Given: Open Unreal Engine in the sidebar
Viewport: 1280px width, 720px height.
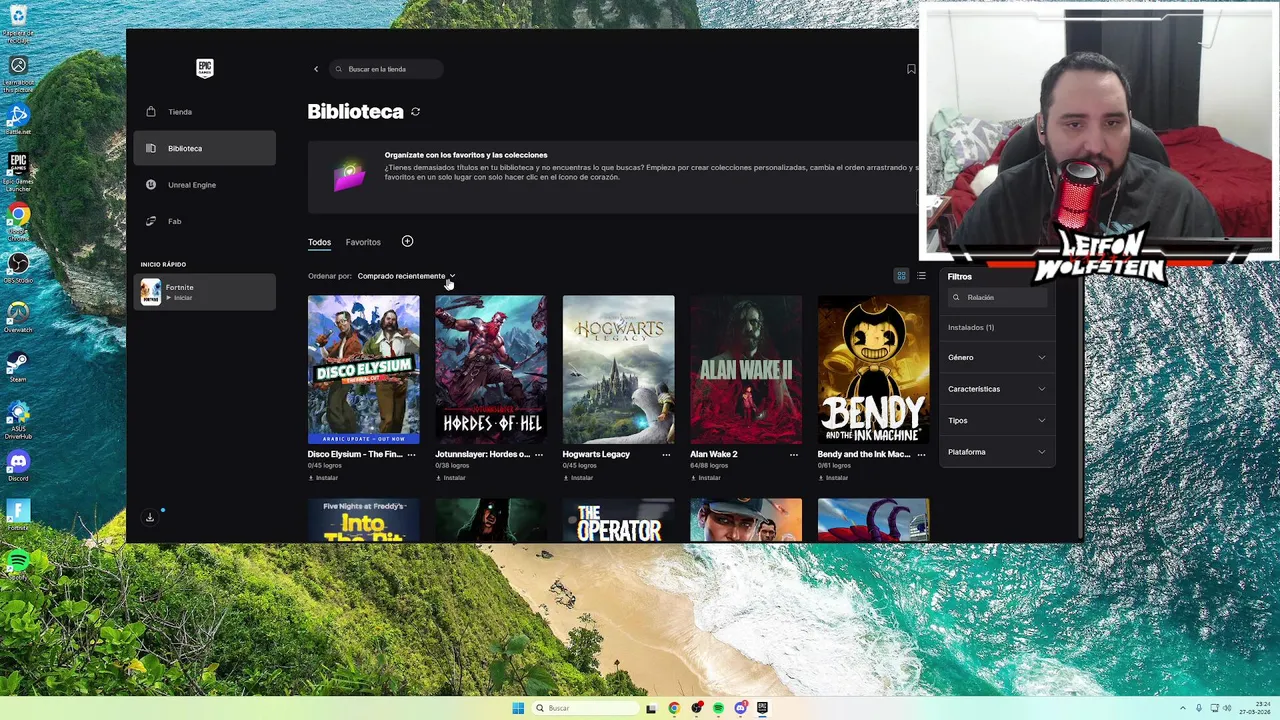Looking at the screenshot, I should click(204, 185).
